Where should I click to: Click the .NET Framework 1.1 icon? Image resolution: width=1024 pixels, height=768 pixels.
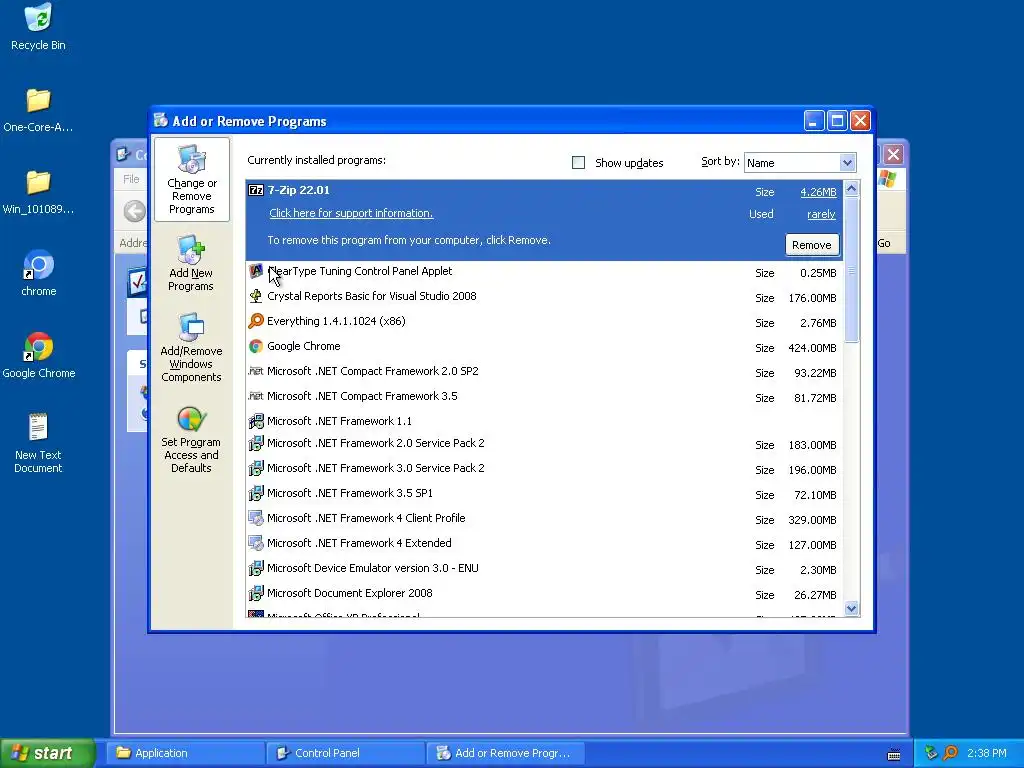coord(256,421)
